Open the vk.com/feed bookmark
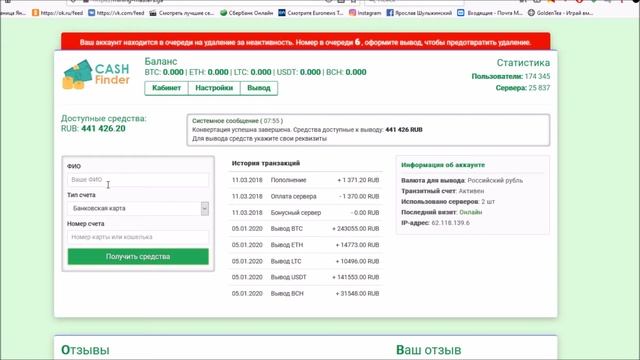Image resolution: width=640 pixels, height=360 pixels. (116, 13)
